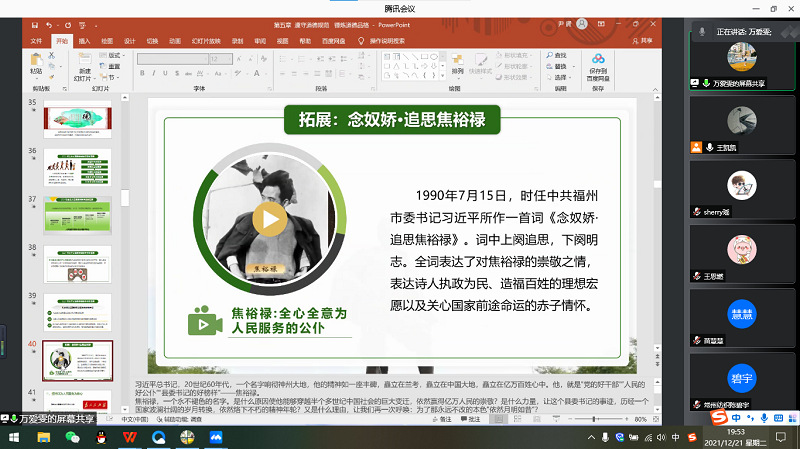This screenshot has height=449, width=800.
Task: Expand the font size dropdown
Action: pos(231,58)
